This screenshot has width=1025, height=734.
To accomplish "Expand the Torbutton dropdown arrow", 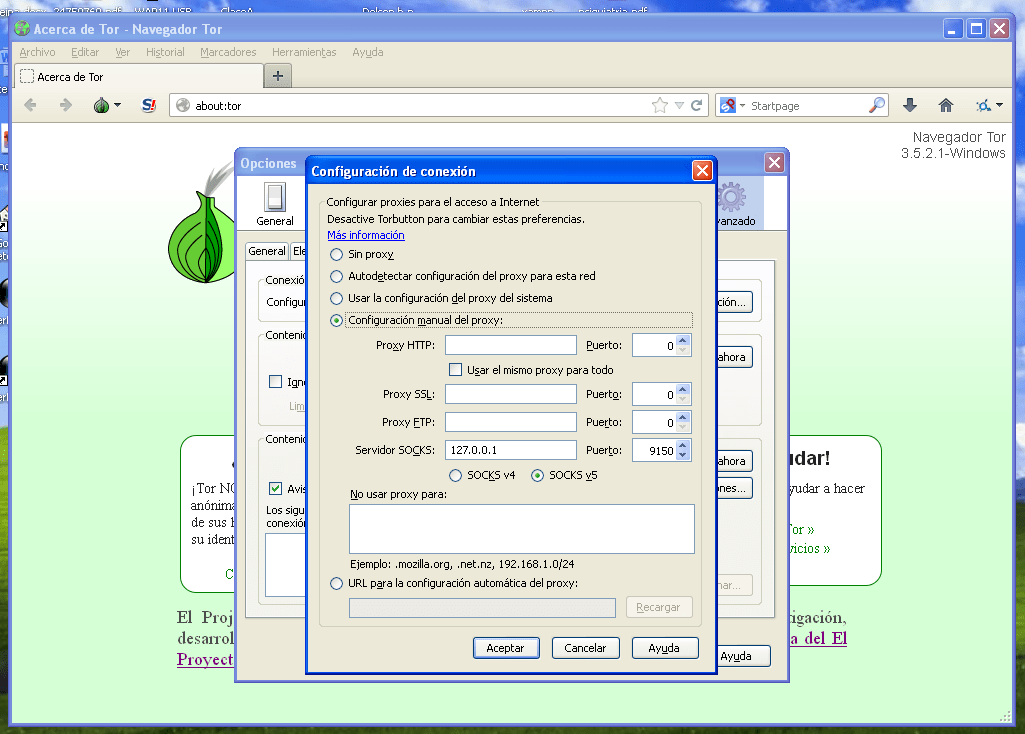I will pyautogui.click(x=118, y=105).
